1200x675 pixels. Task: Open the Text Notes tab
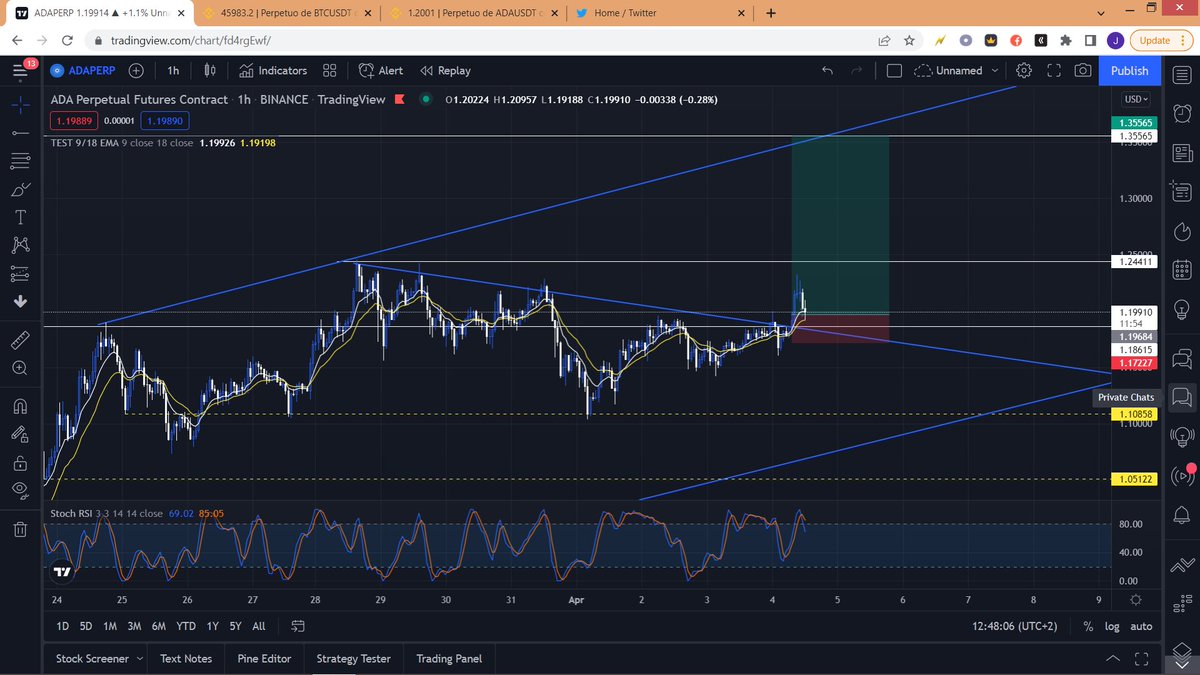tap(186, 658)
